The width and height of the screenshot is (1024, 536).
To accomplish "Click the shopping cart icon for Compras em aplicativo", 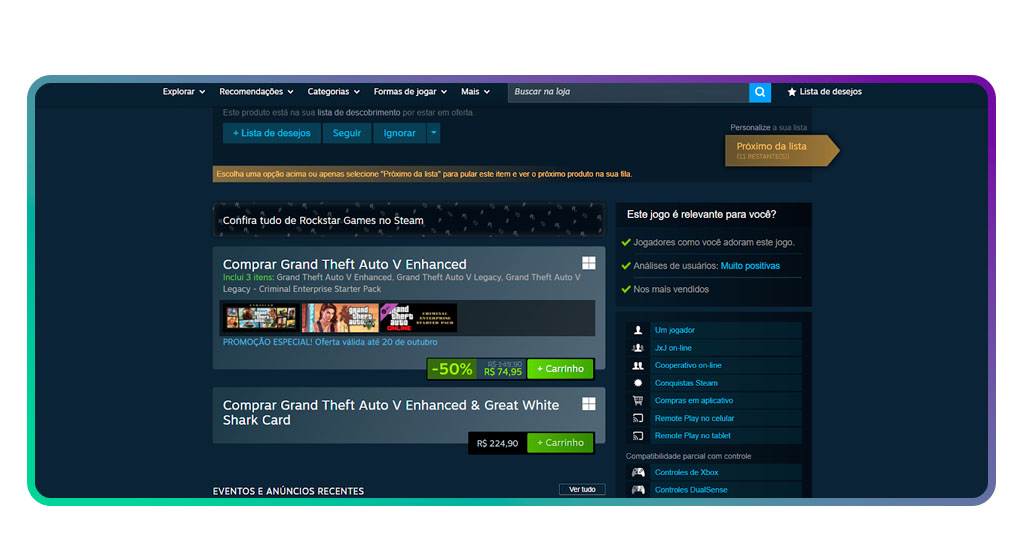I will [638, 400].
